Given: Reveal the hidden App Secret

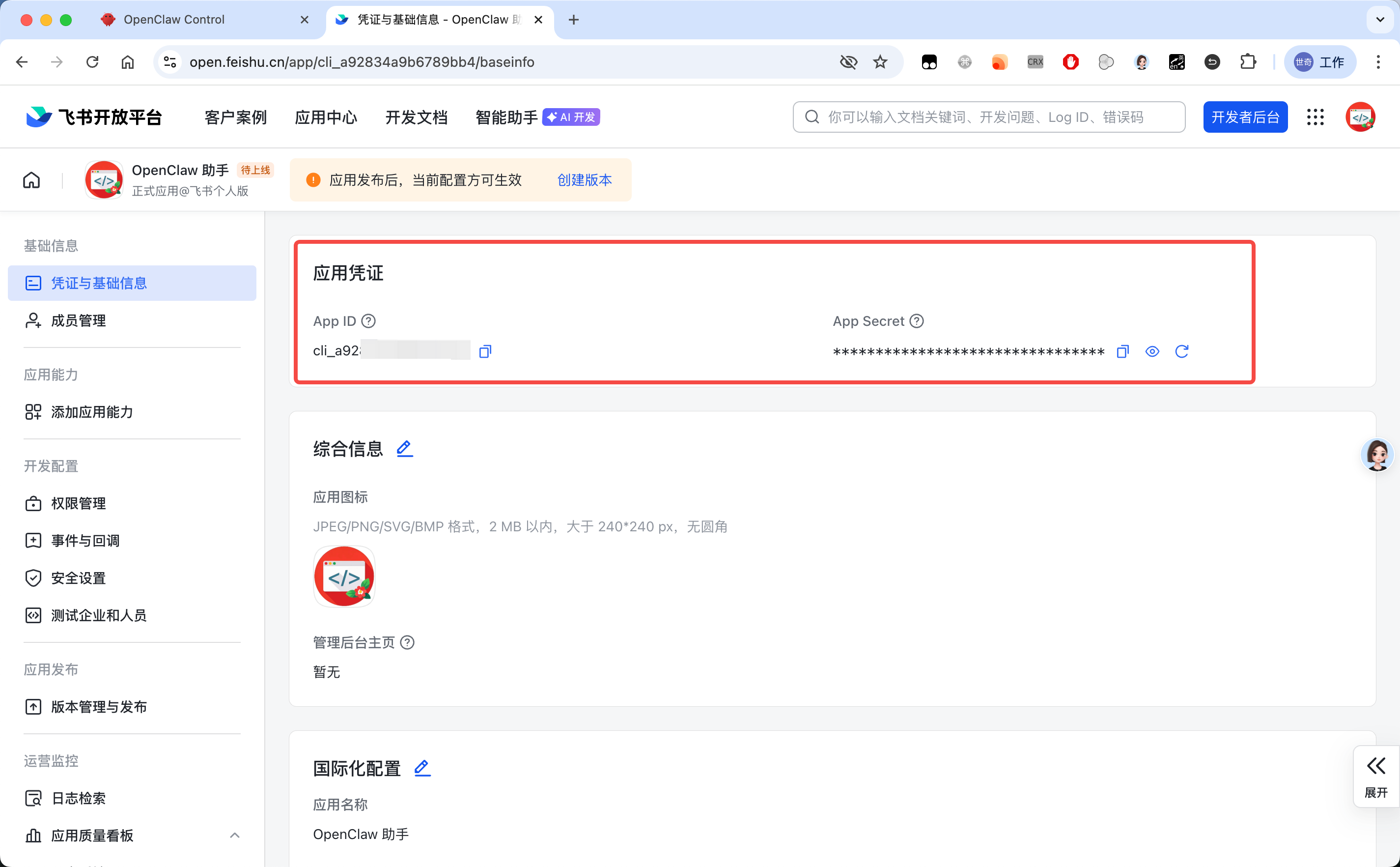Looking at the screenshot, I should [x=1151, y=351].
